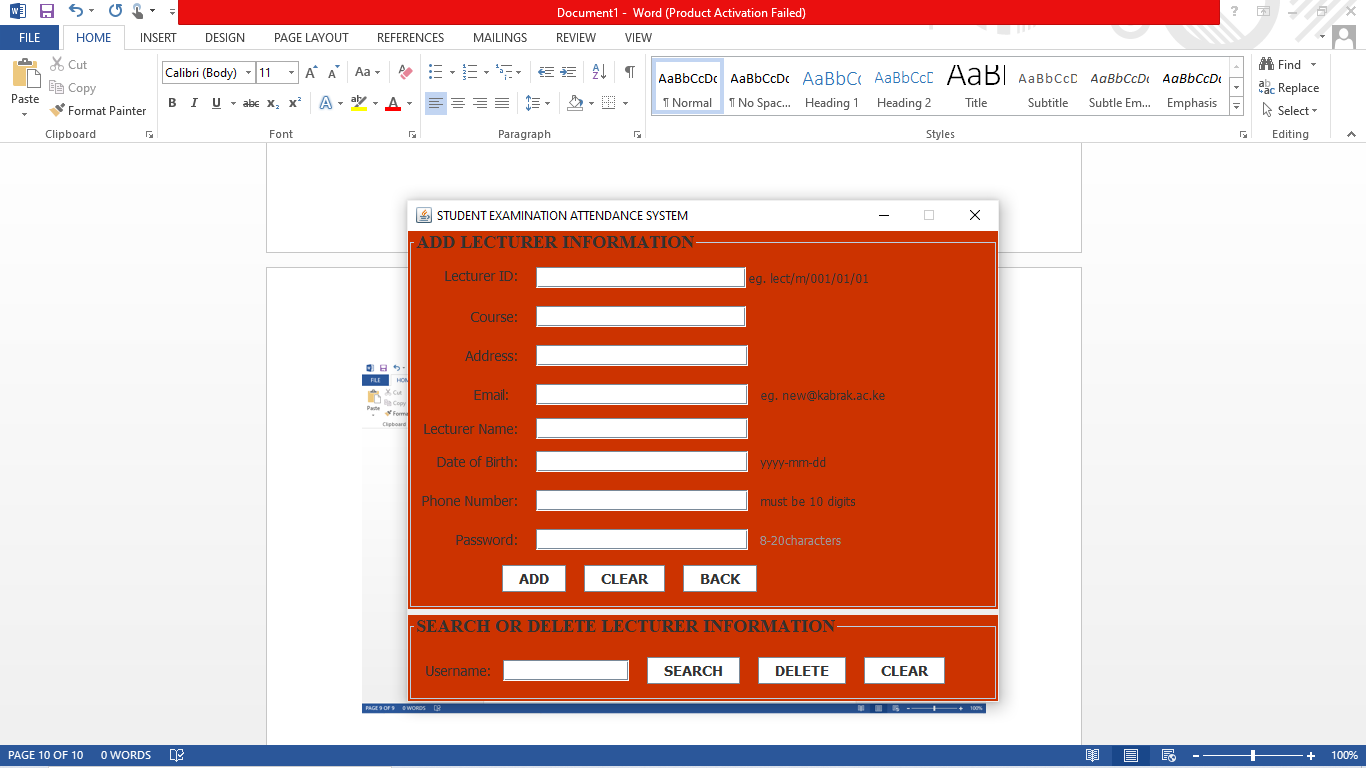Toggle bold formatting in the Font group
The height and width of the screenshot is (768, 1366).
(171, 103)
